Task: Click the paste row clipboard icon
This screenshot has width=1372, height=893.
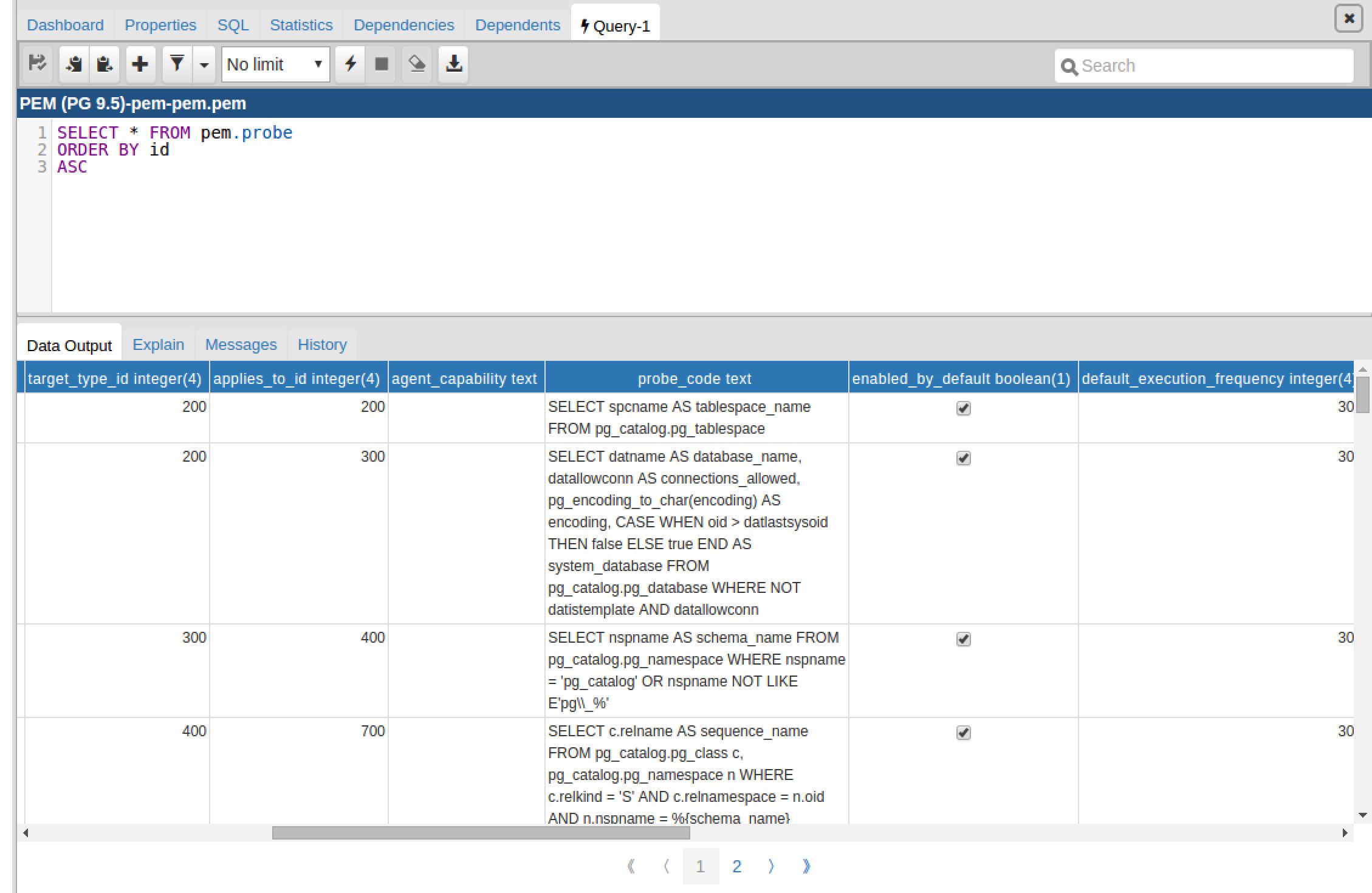Action: tap(105, 64)
